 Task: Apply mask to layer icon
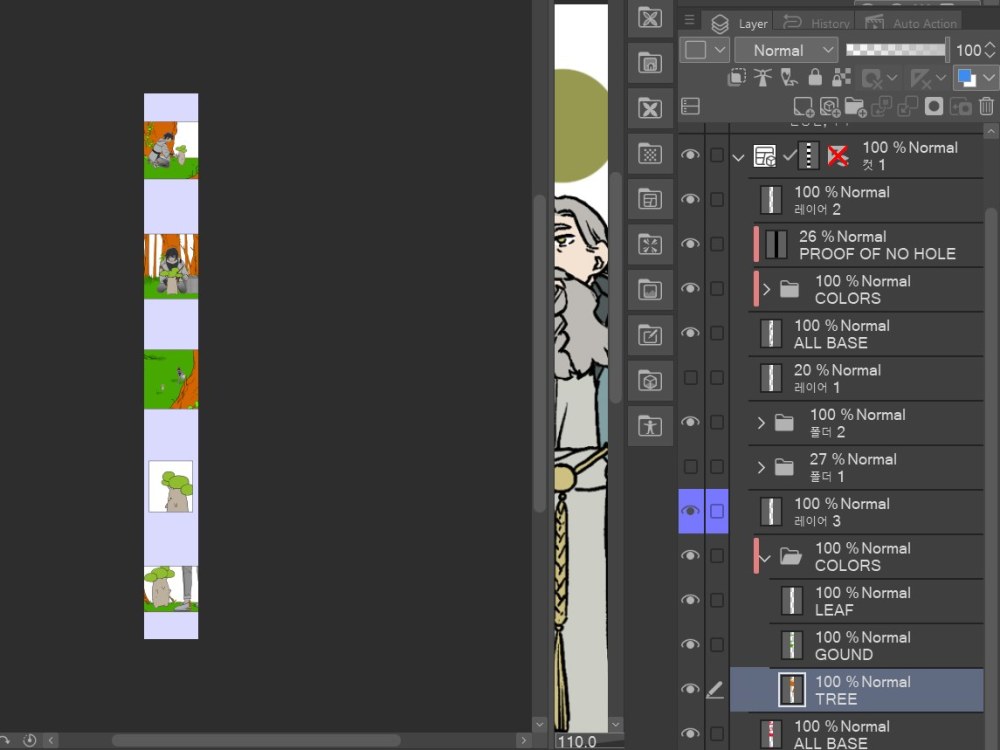click(x=960, y=107)
